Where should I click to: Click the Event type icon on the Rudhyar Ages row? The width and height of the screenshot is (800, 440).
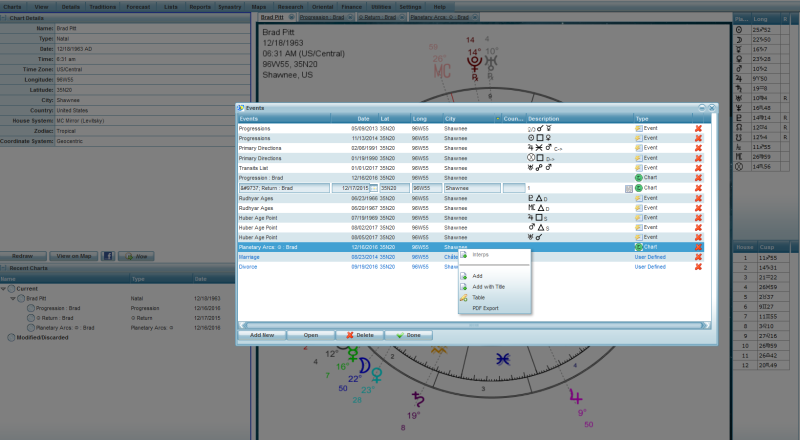click(x=638, y=197)
